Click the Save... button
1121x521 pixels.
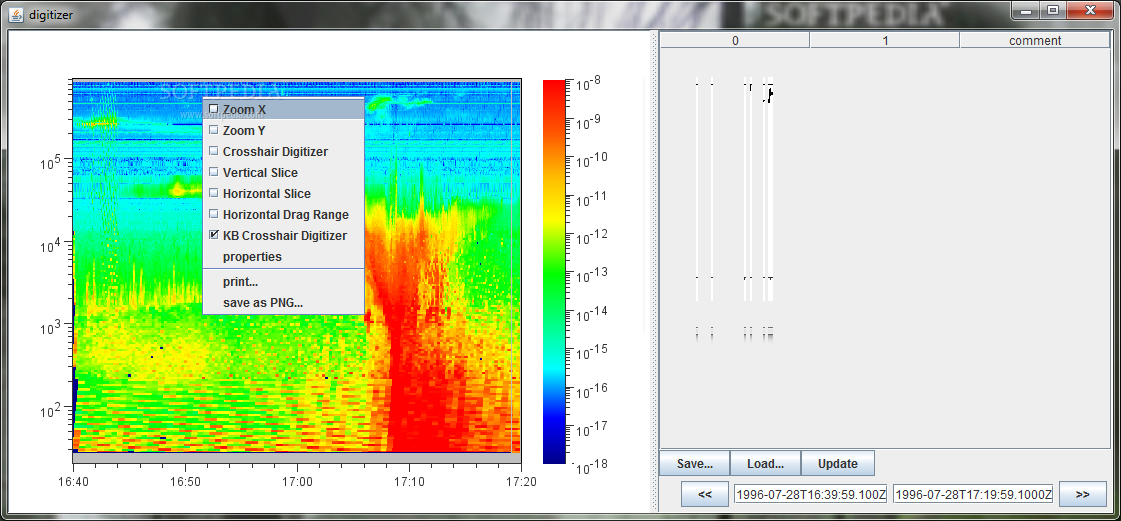click(x=694, y=464)
